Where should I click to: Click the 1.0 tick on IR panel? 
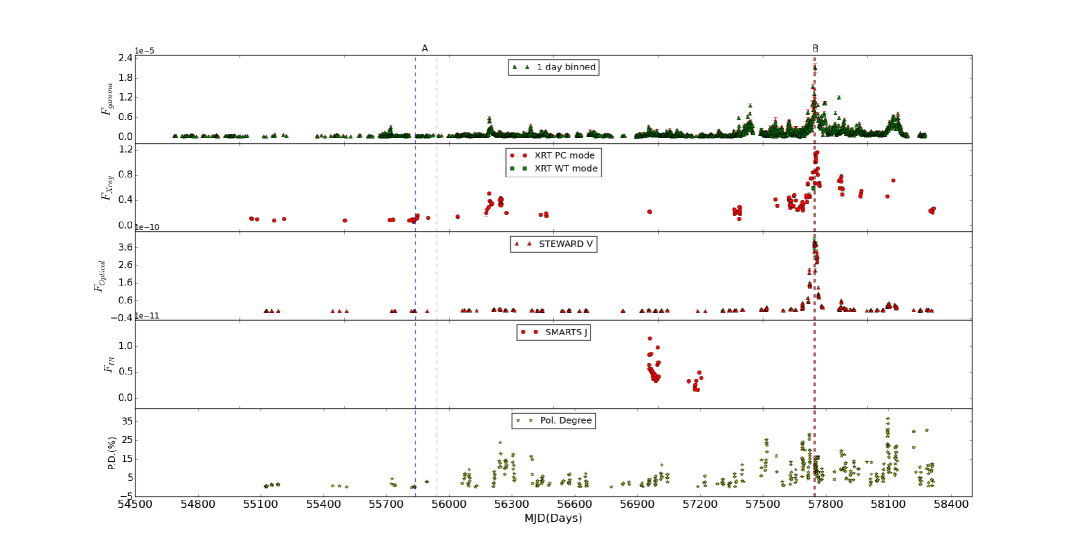125,346
